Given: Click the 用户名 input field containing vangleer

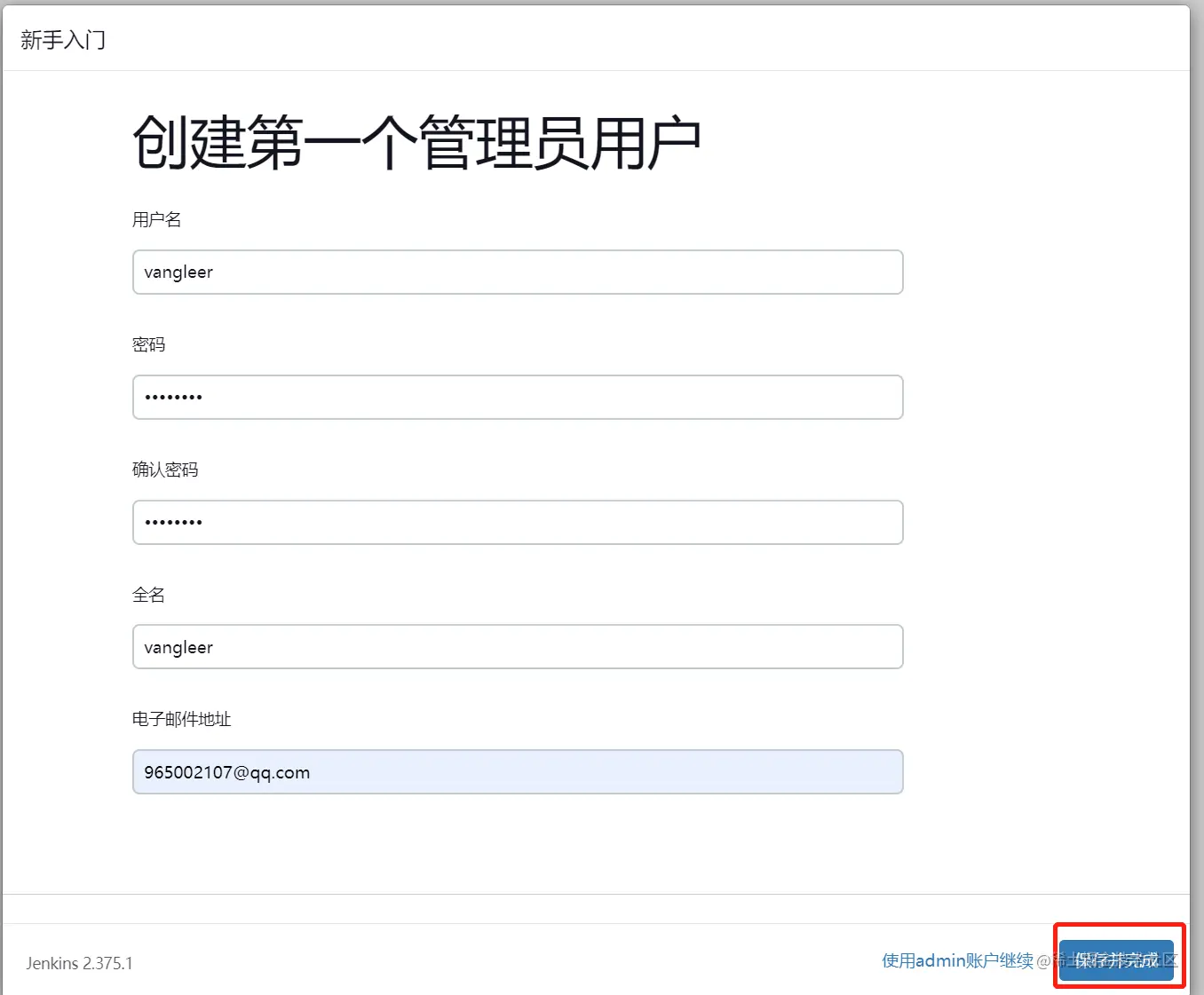Looking at the screenshot, I should tap(518, 272).
